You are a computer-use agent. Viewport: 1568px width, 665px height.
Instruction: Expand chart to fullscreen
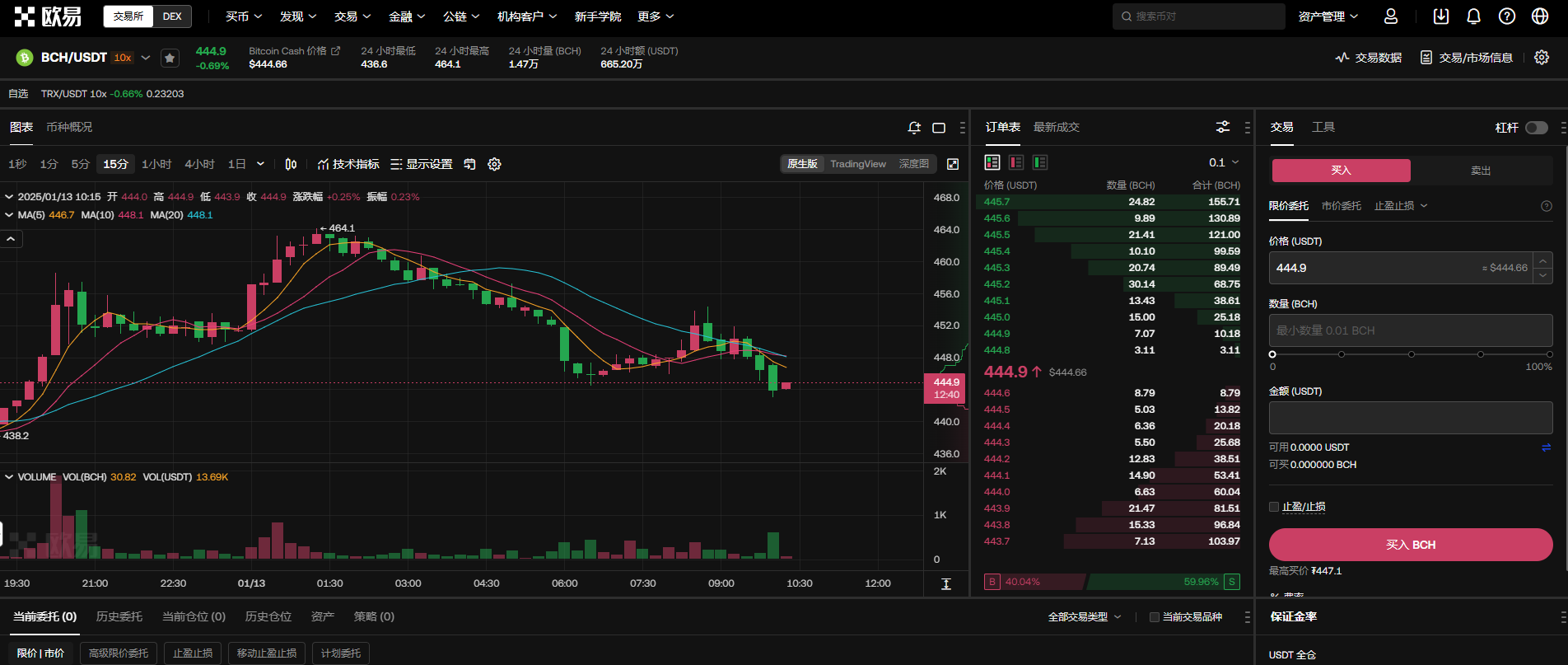953,164
